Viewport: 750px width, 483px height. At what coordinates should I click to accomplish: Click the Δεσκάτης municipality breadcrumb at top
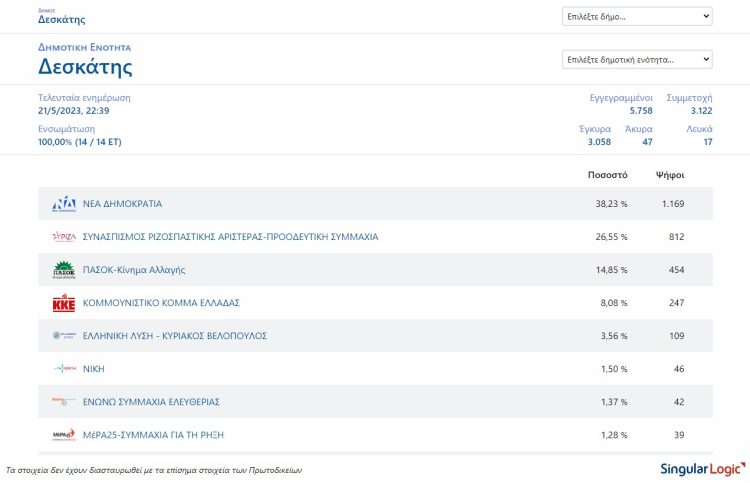coord(62,19)
